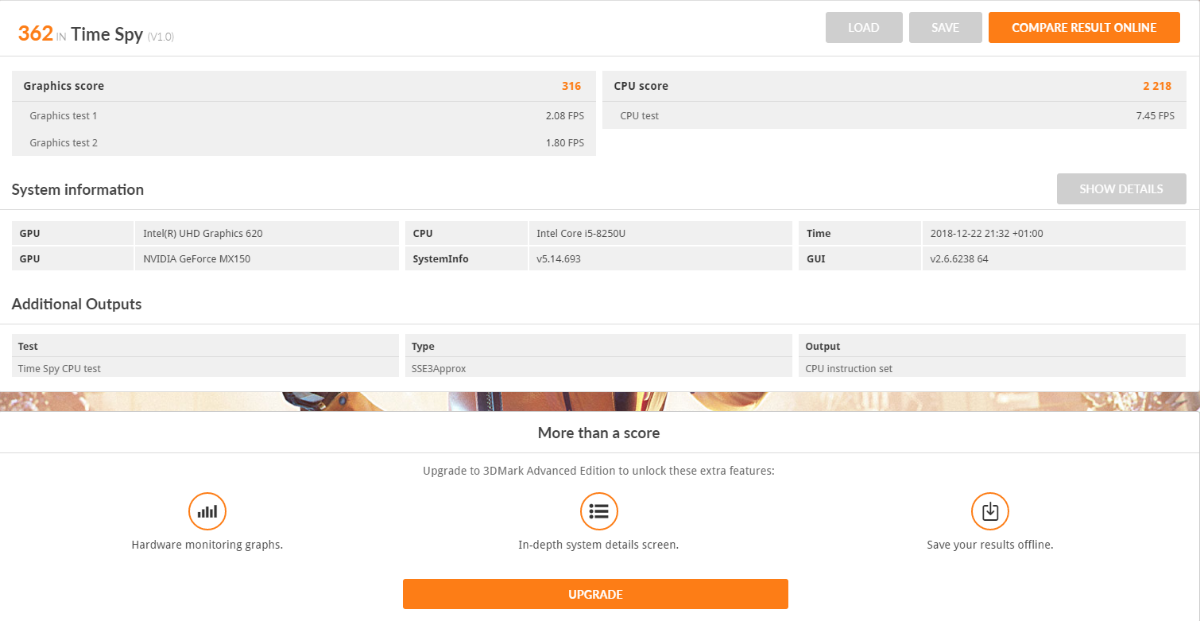Click the hardware monitoring graphs icon

pyautogui.click(x=207, y=511)
